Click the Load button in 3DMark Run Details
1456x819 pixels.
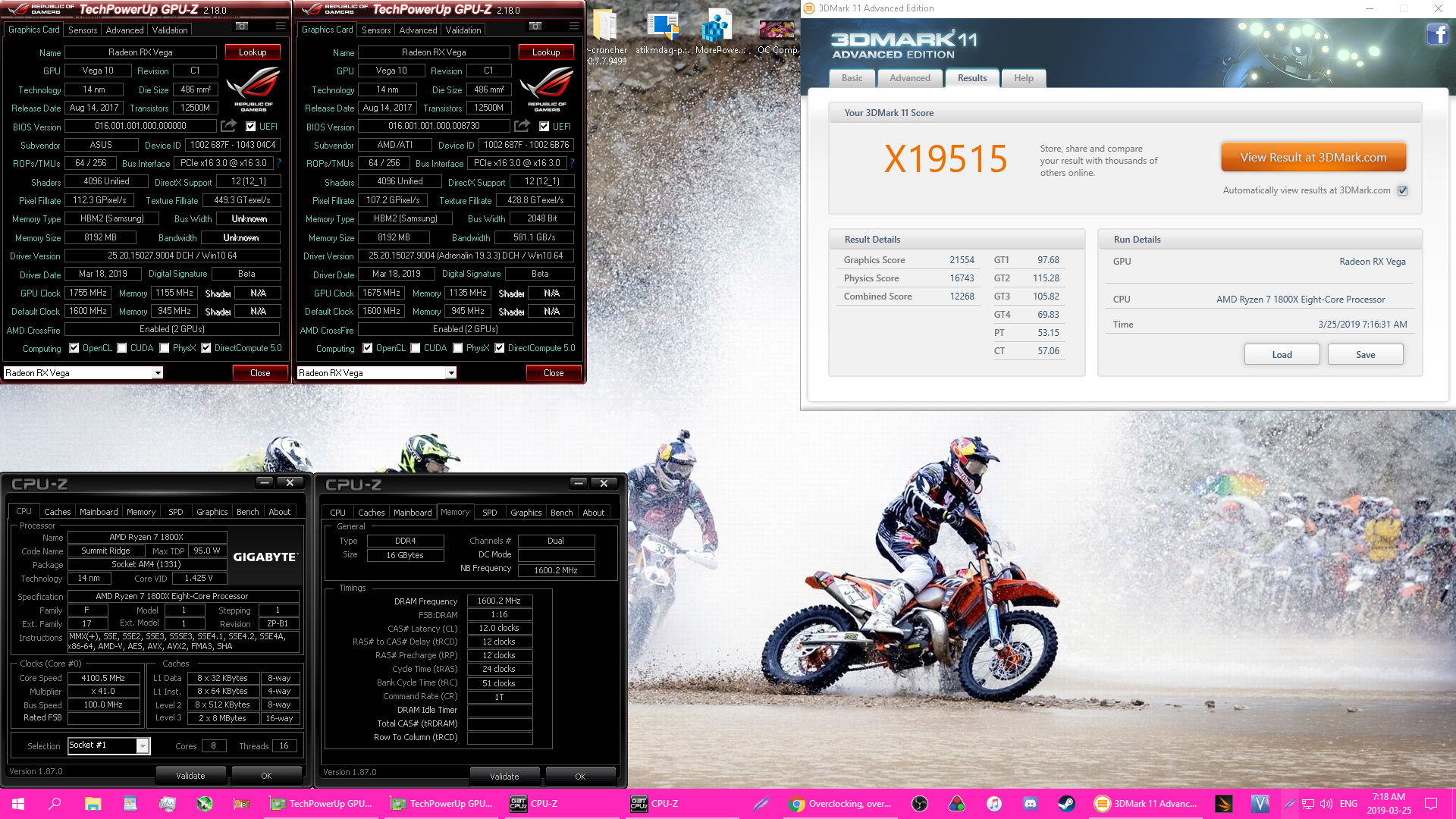click(x=1282, y=355)
